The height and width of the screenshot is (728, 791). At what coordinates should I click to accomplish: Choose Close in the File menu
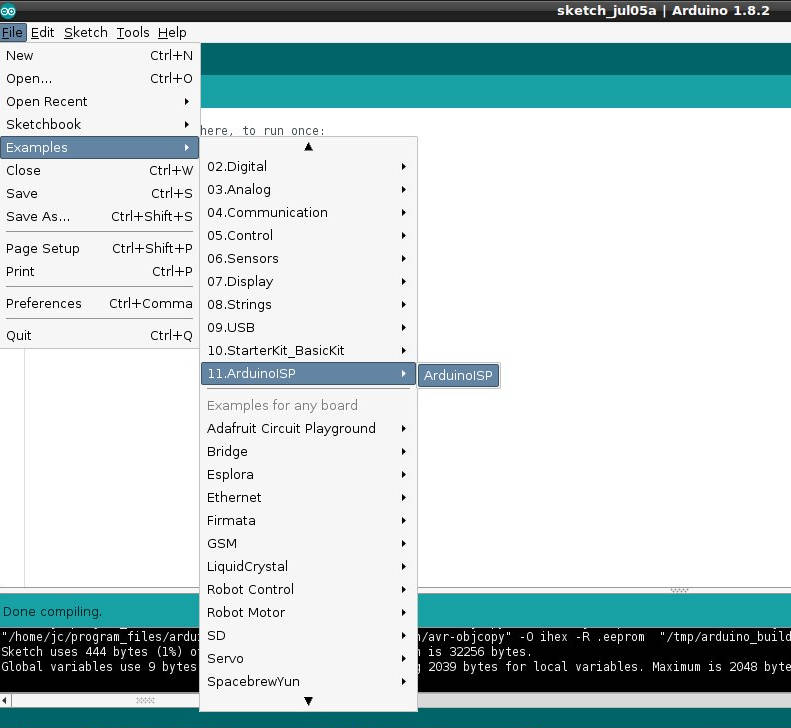pos(99,171)
